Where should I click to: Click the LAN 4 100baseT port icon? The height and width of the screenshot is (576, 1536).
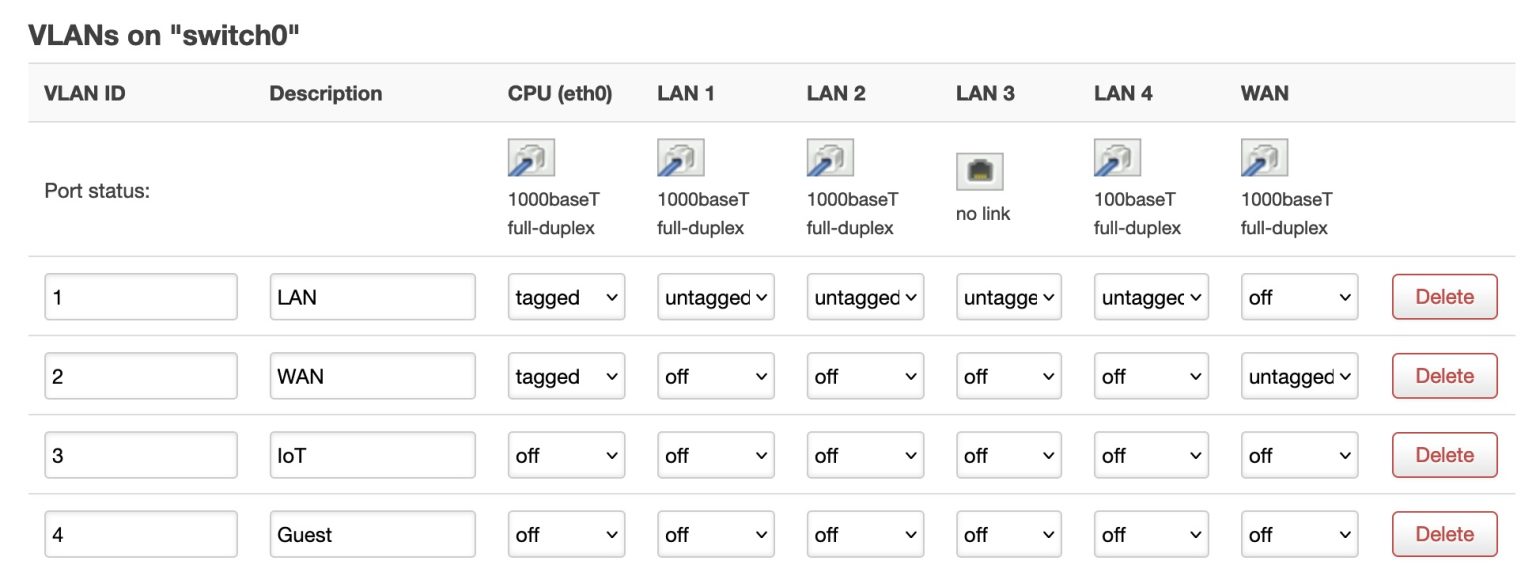tap(1116, 157)
